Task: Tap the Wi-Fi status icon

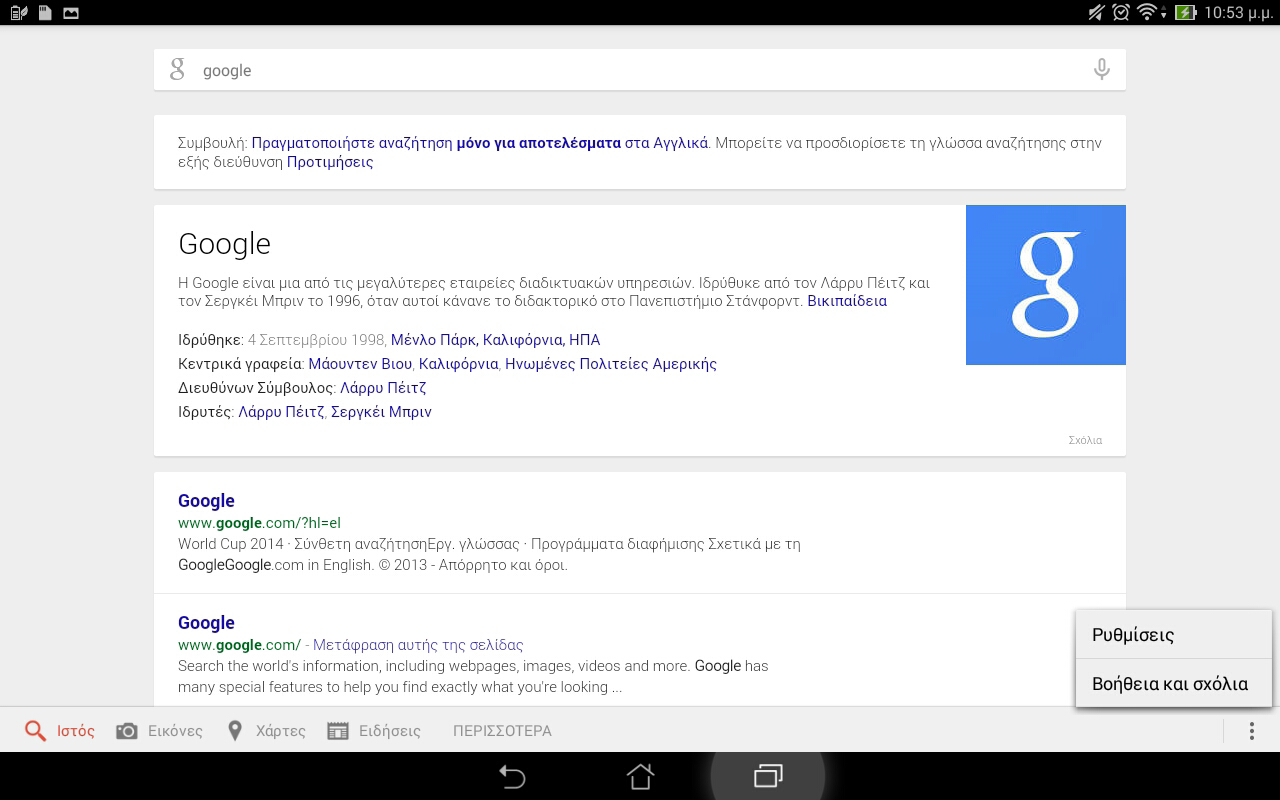Action: [x=1147, y=12]
